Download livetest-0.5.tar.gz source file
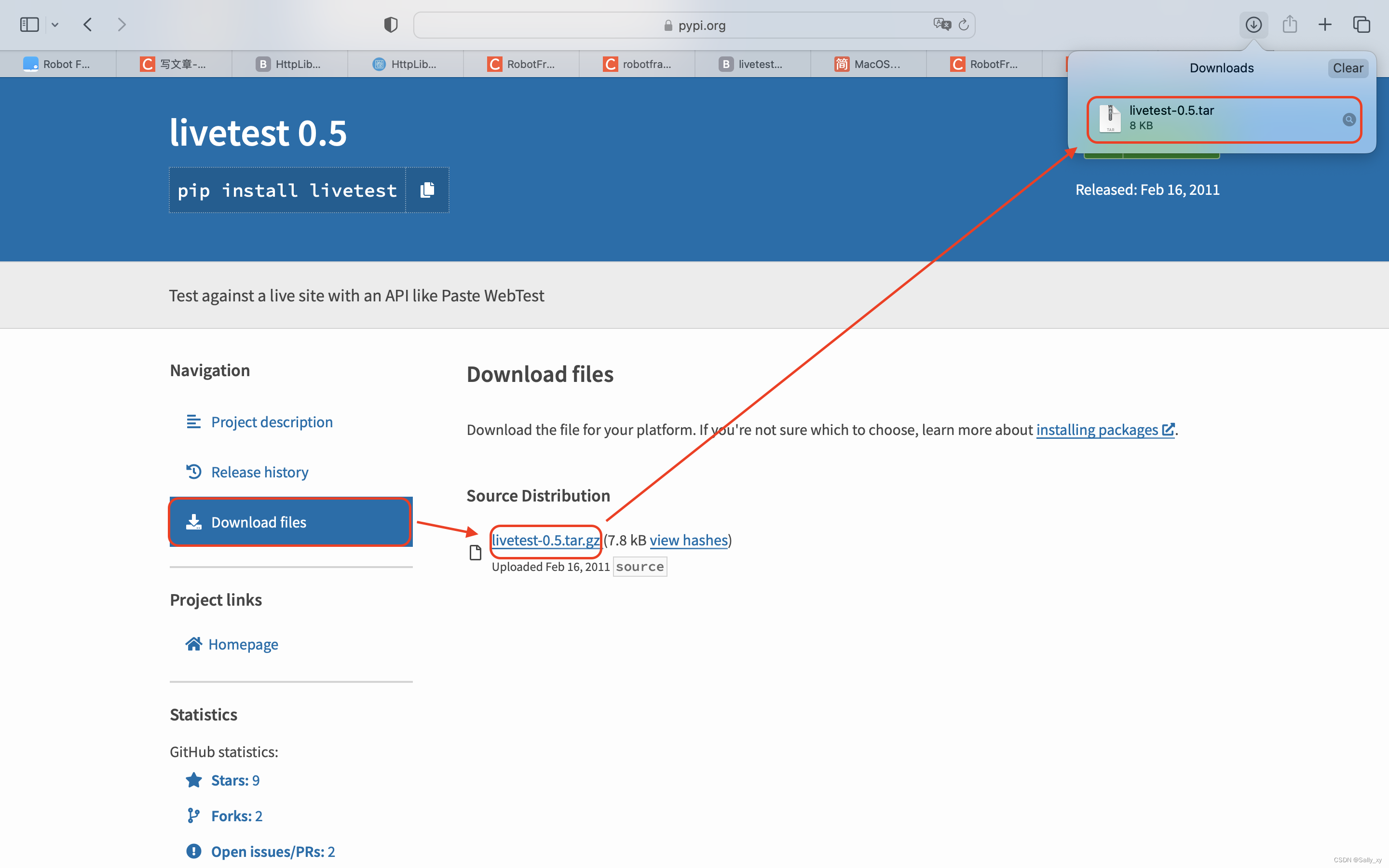1389x868 pixels. pos(546,540)
